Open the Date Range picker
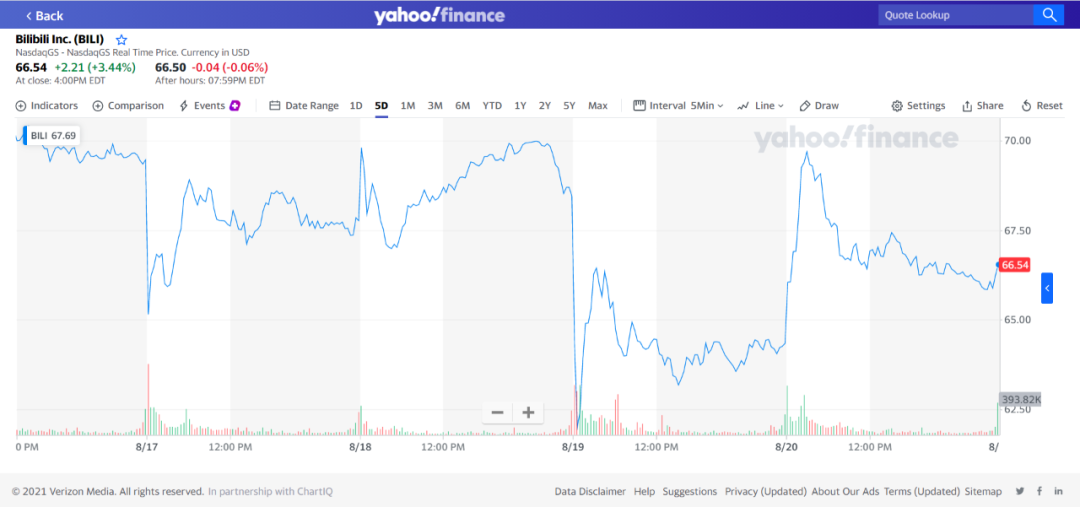Image resolution: width=1080 pixels, height=507 pixels. (x=304, y=106)
